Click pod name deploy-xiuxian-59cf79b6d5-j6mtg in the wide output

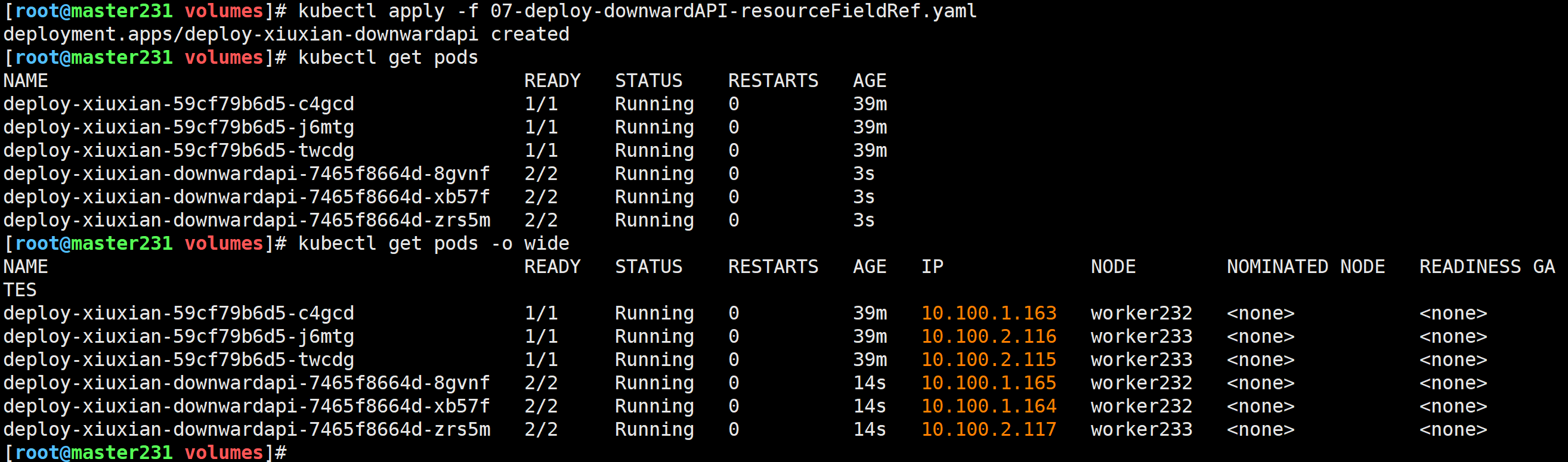178,336
